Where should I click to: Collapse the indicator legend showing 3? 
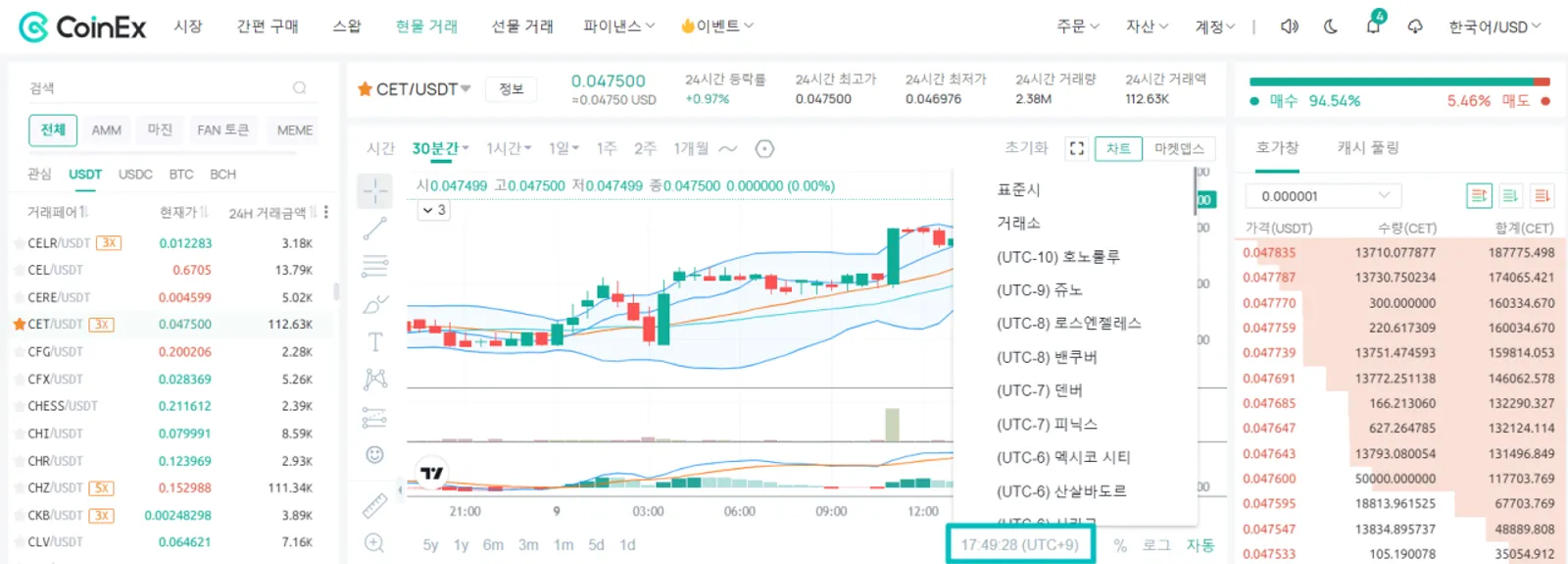point(434,210)
